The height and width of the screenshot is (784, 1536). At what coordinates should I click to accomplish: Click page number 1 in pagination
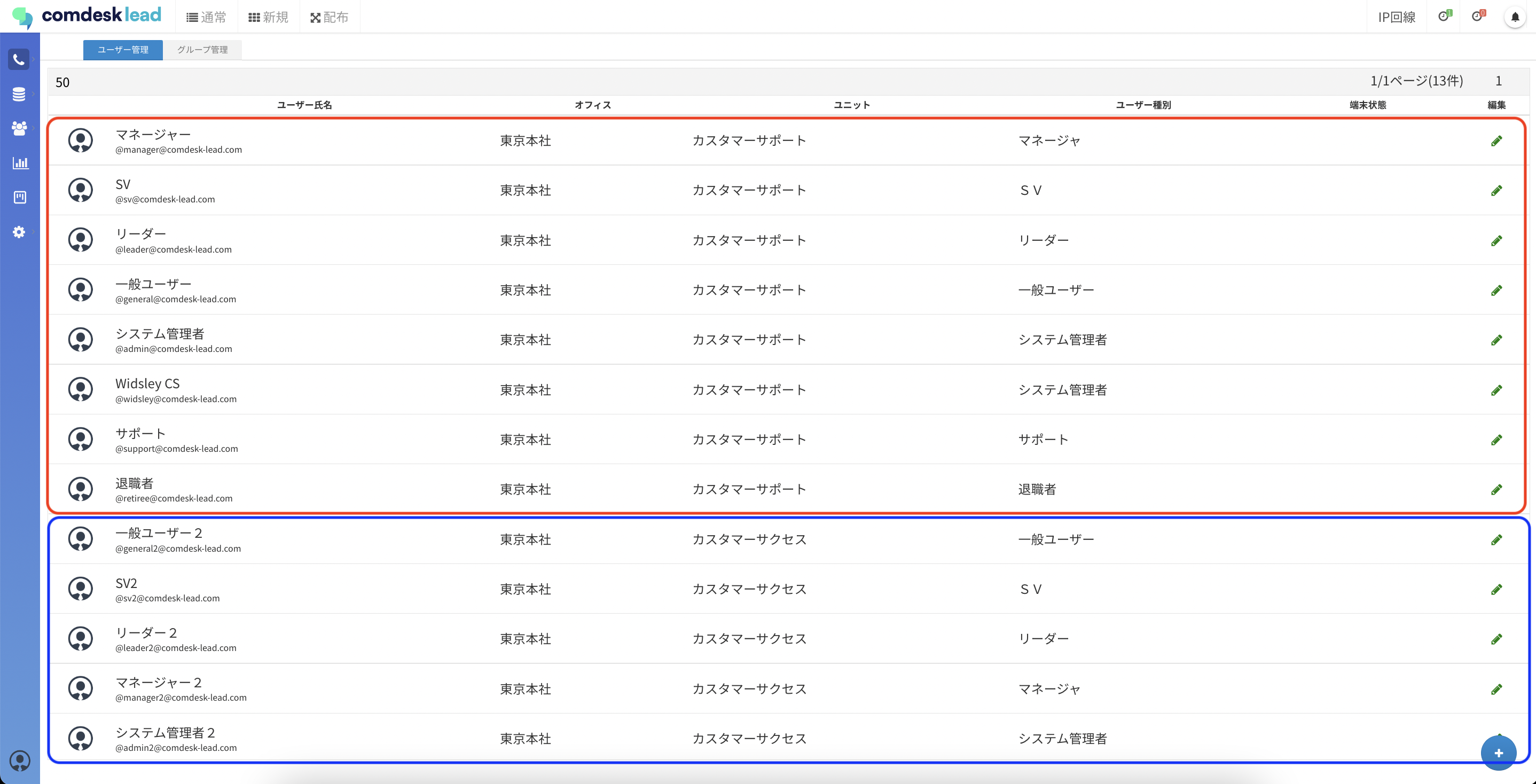click(x=1499, y=81)
